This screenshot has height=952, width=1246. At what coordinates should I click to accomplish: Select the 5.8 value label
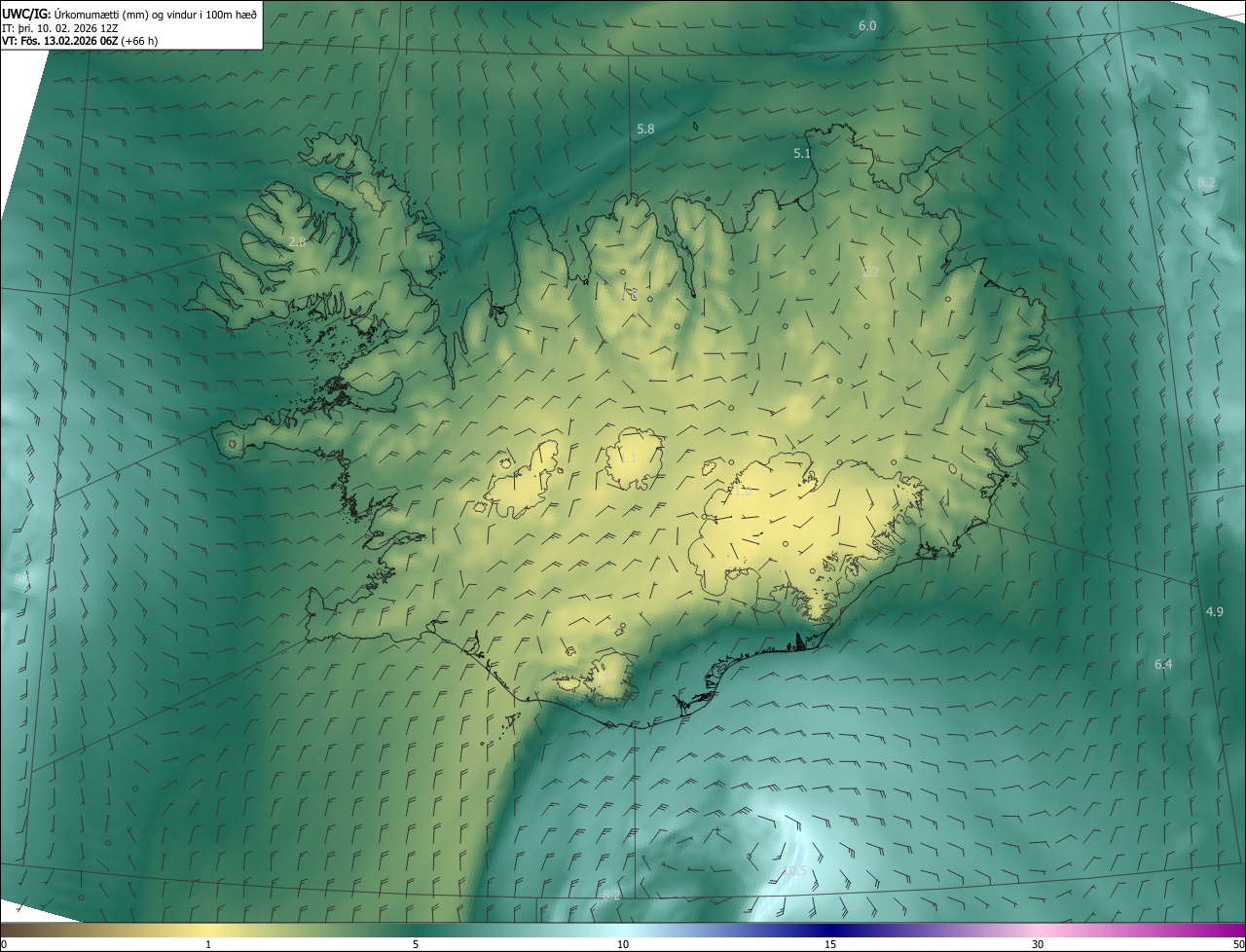pyautogui.click(x=645, y=128)
